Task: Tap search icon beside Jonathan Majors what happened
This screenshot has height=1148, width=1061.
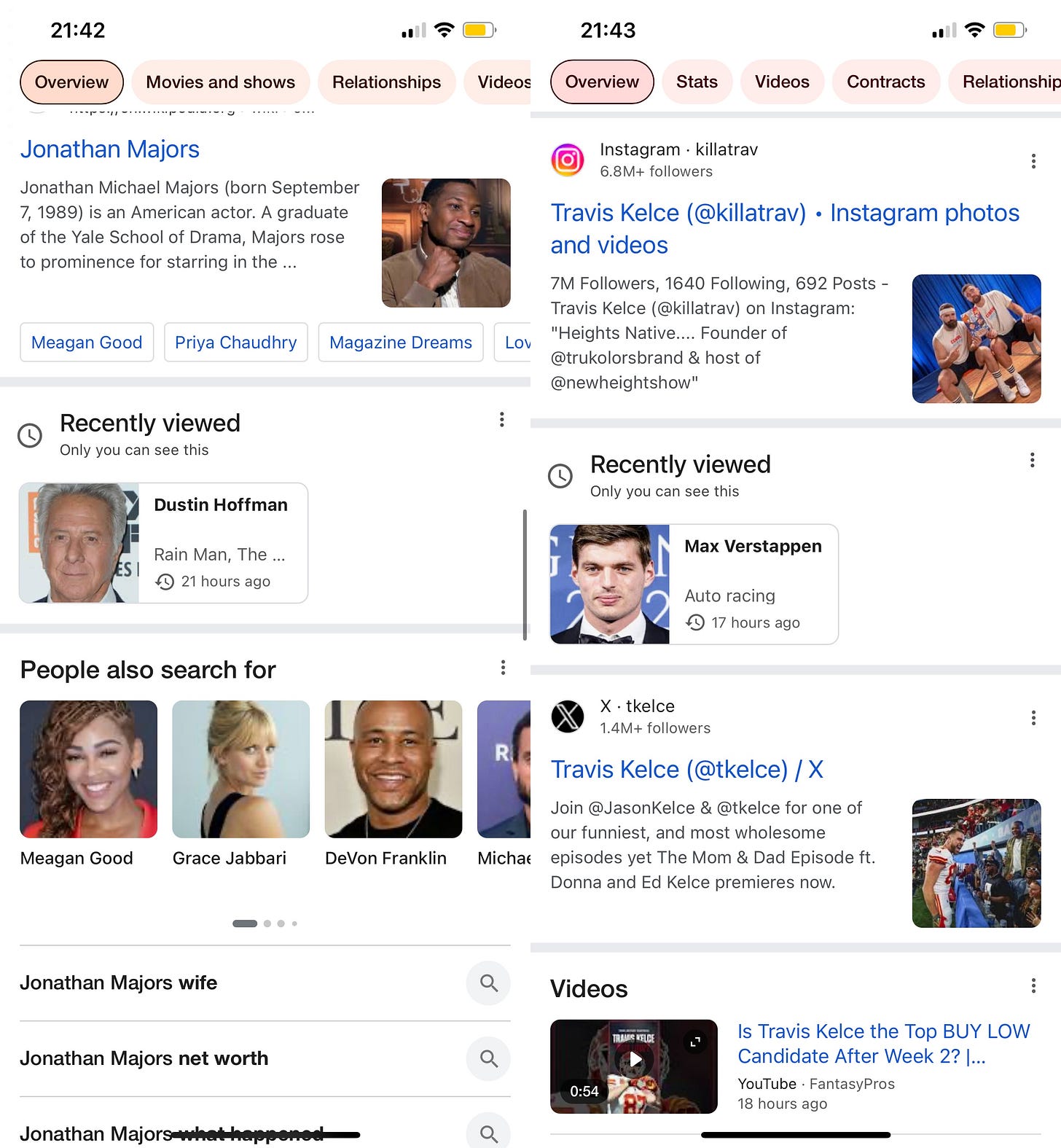Action: click(x=488, y=1131)
